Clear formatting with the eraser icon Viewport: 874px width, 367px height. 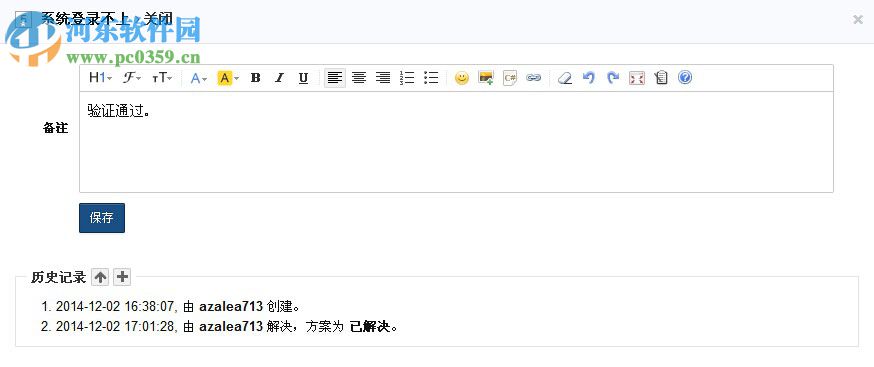tap(565, 78)
